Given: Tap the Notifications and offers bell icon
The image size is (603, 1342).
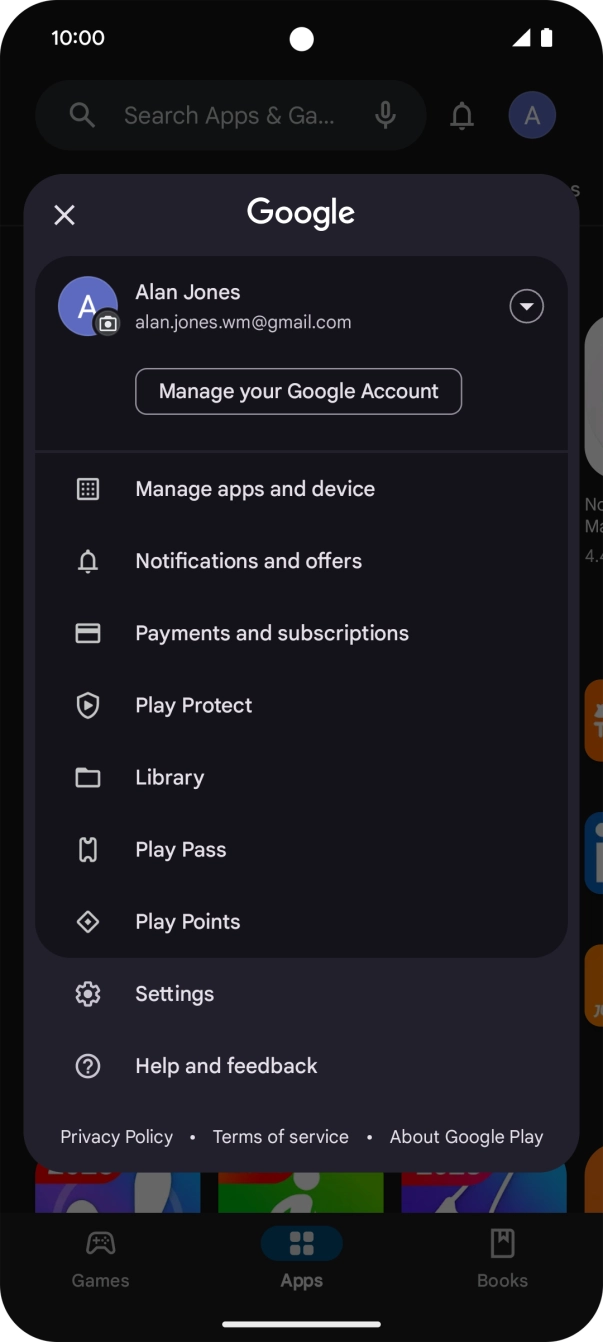Looking at the screenshot, I should click(x=88, y=562).
